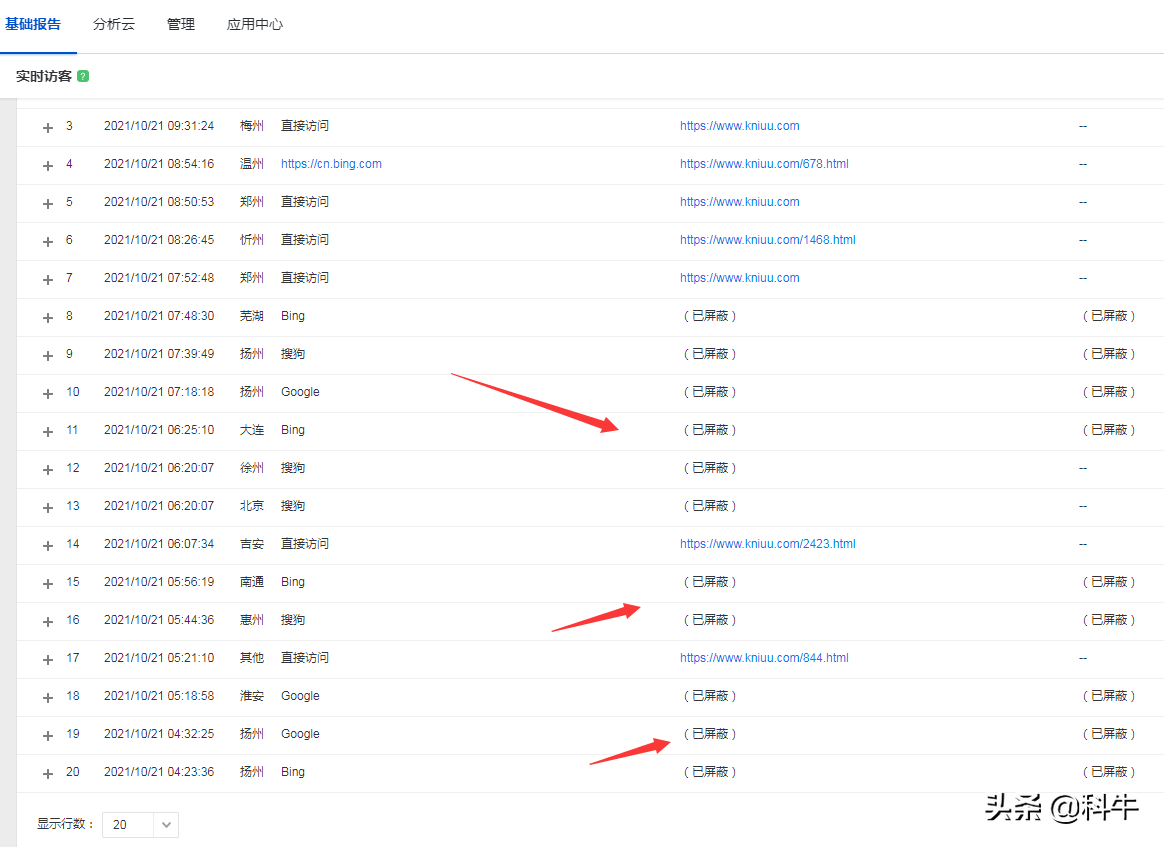Image resolution: width=1164 pixels, height=847 pixels.
Task: Open kniuu.com link in row 5
Action: (x=739, y=202)
